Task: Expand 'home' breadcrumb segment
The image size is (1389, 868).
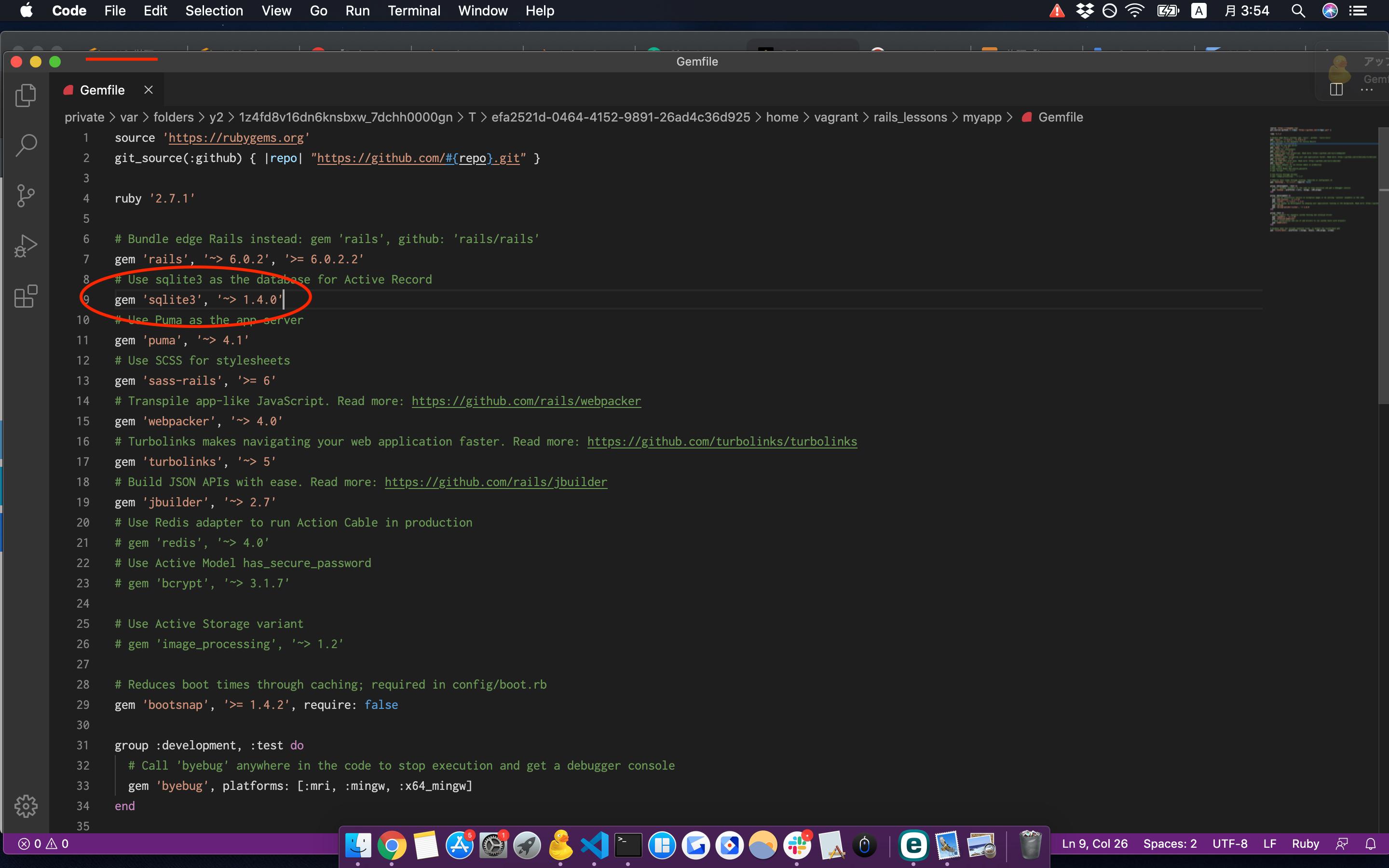Action: pyautogui.click(x=782, y=117)
